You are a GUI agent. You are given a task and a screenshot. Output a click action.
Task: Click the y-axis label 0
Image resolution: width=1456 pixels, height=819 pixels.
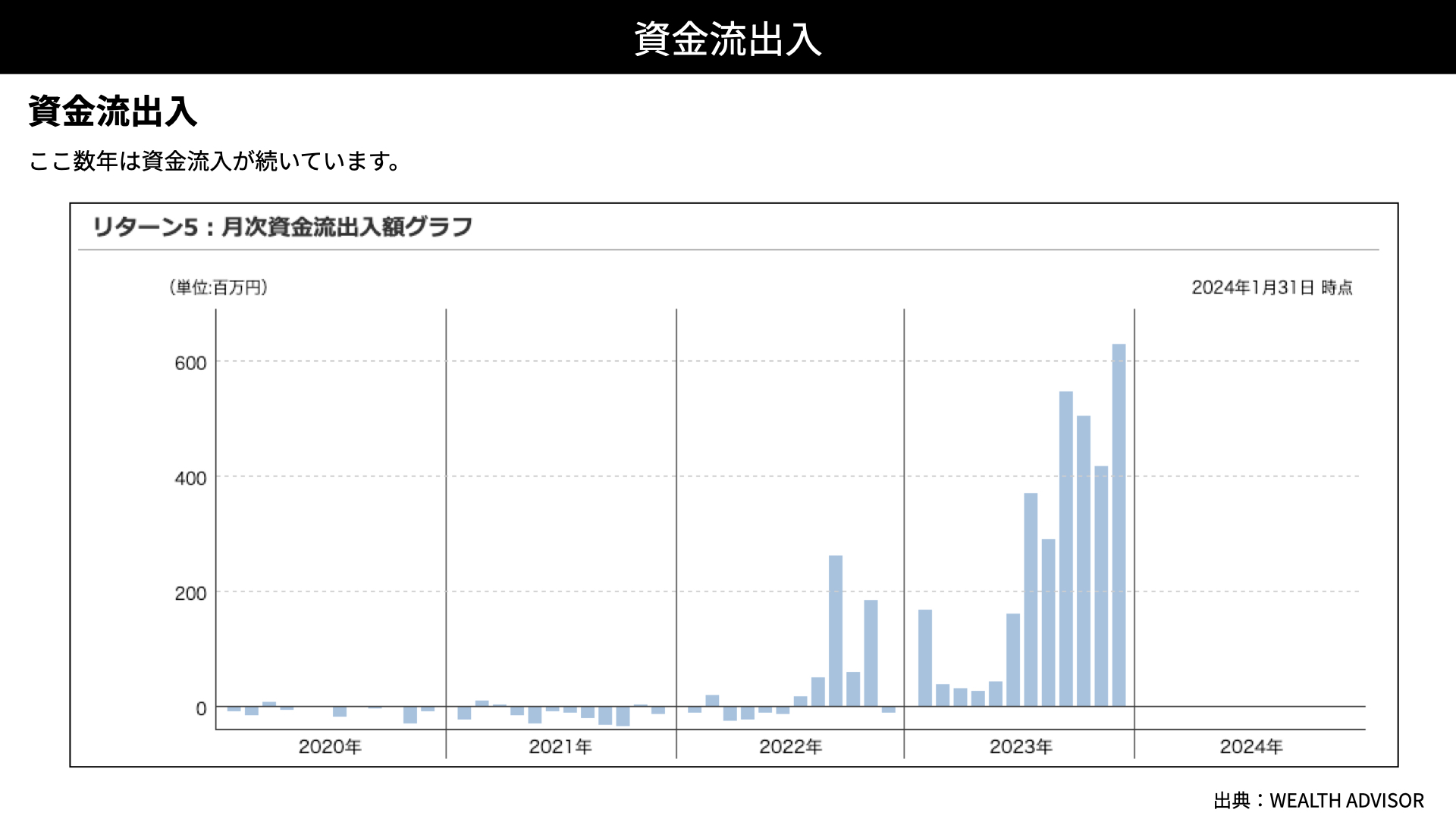pyautogui.click(x=201, y=709)
